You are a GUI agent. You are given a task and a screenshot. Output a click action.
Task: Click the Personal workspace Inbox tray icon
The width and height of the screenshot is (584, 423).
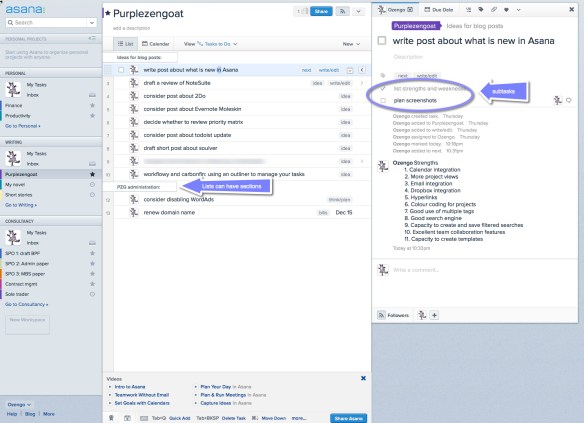(x=92, y=95)
